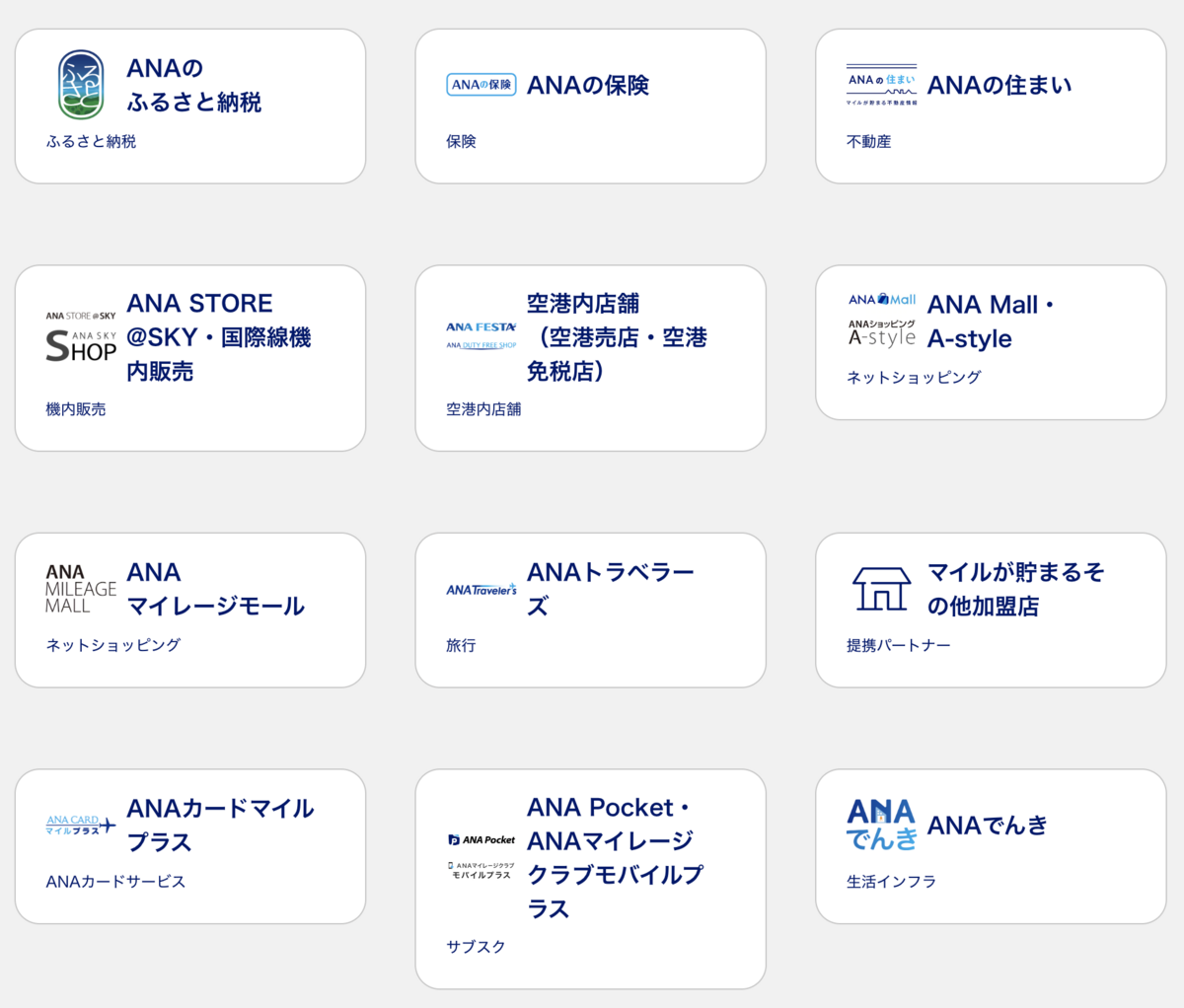Click the ネットショッピング label under ANAマイレージモール
This screenshot has width=1184, height=1008.
pyautogui.click(x=114, y=645)
